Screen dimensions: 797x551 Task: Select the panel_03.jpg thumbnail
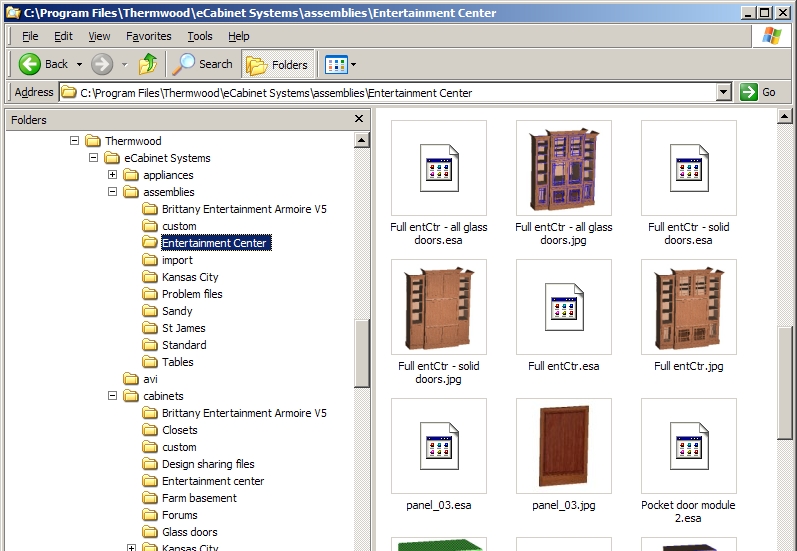click(x=564, y=446)
